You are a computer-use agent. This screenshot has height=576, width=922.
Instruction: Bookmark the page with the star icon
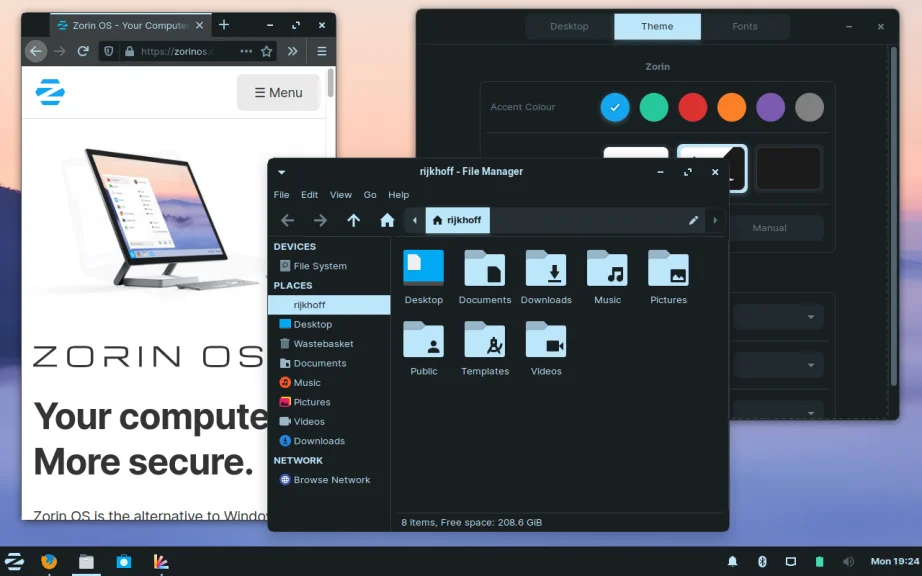[266, 51]
